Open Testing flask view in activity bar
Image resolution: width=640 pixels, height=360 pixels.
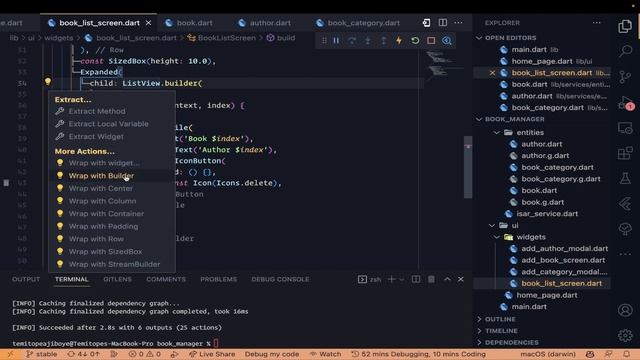[x=625, y=178]
